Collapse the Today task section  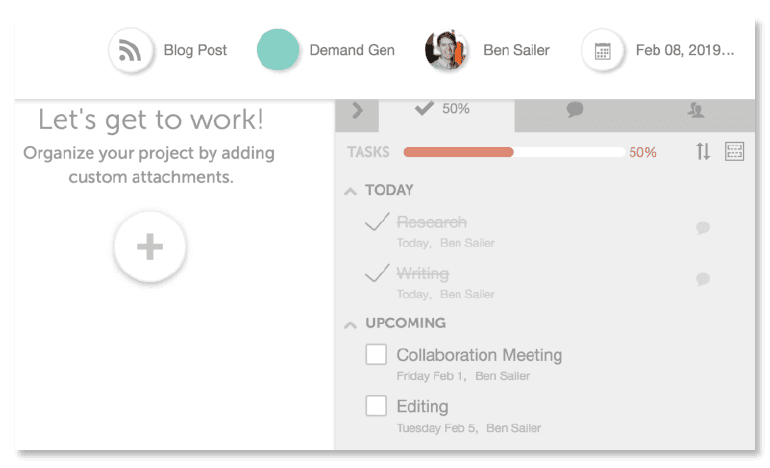click(x=350, y=190)
